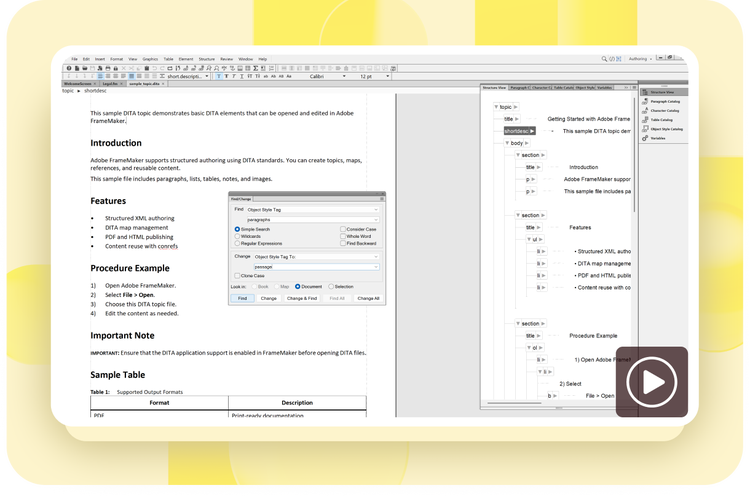Screen dimensions: 750x496
Task: Open the Calibri font family dropdown
Action: 327,77
